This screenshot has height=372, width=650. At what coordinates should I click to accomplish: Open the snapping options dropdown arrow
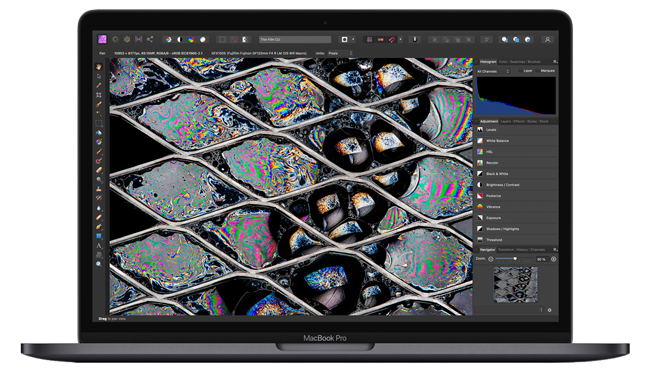click(x=400, y=39)
